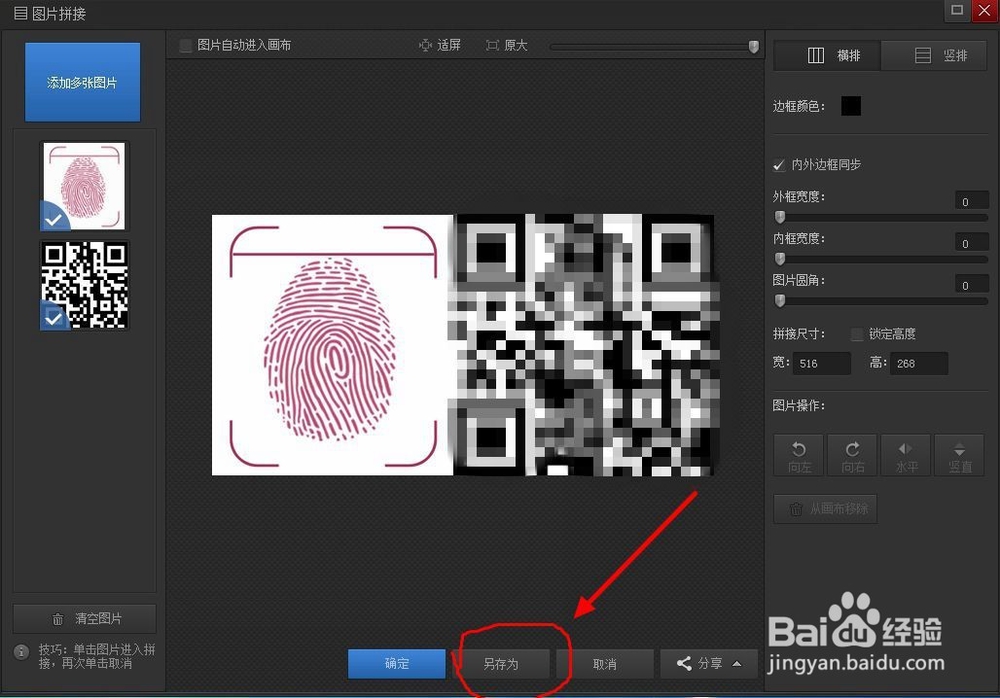Screen dimensions: 1000x698
Task: Click the zoom slider handle in the toolbar
Action: point(753,47)
